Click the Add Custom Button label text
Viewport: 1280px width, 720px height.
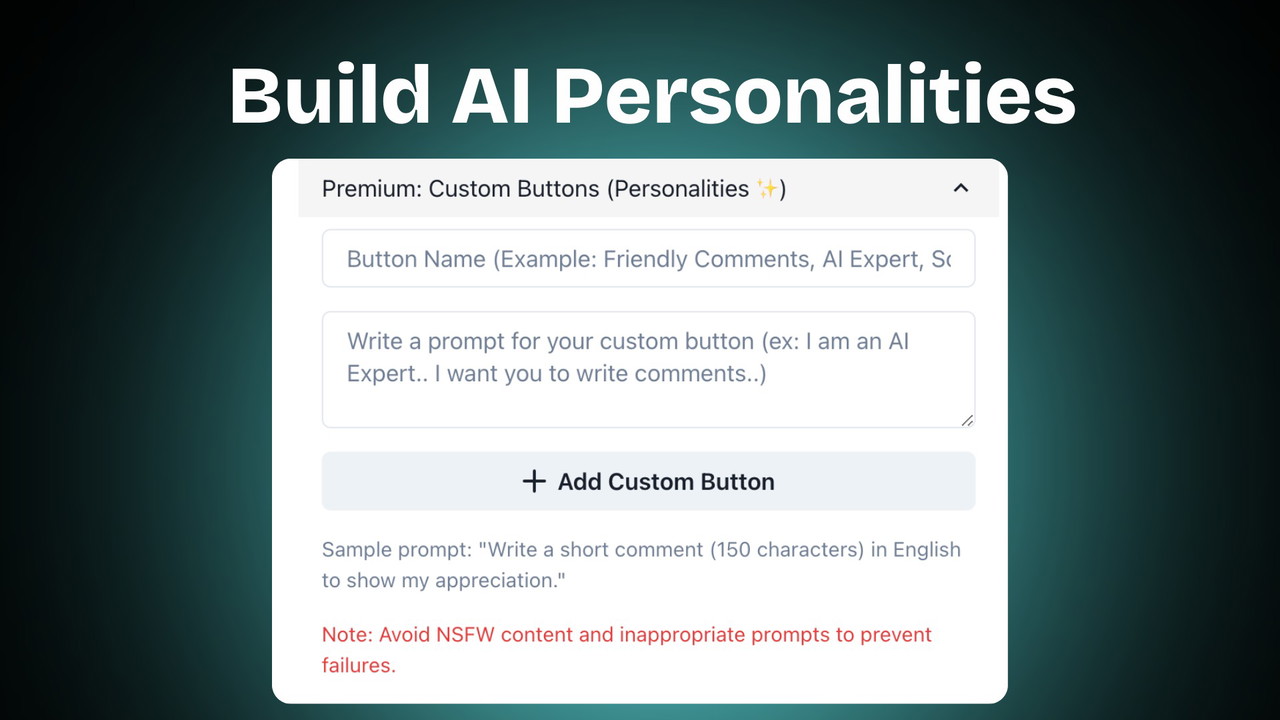[x=666, y=481]
